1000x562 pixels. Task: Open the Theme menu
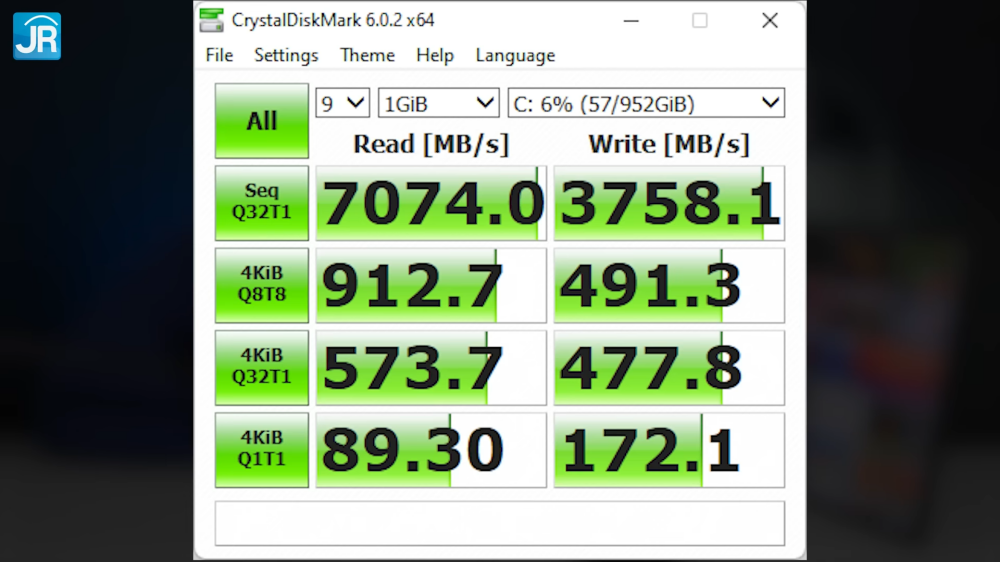coord(367,55)
